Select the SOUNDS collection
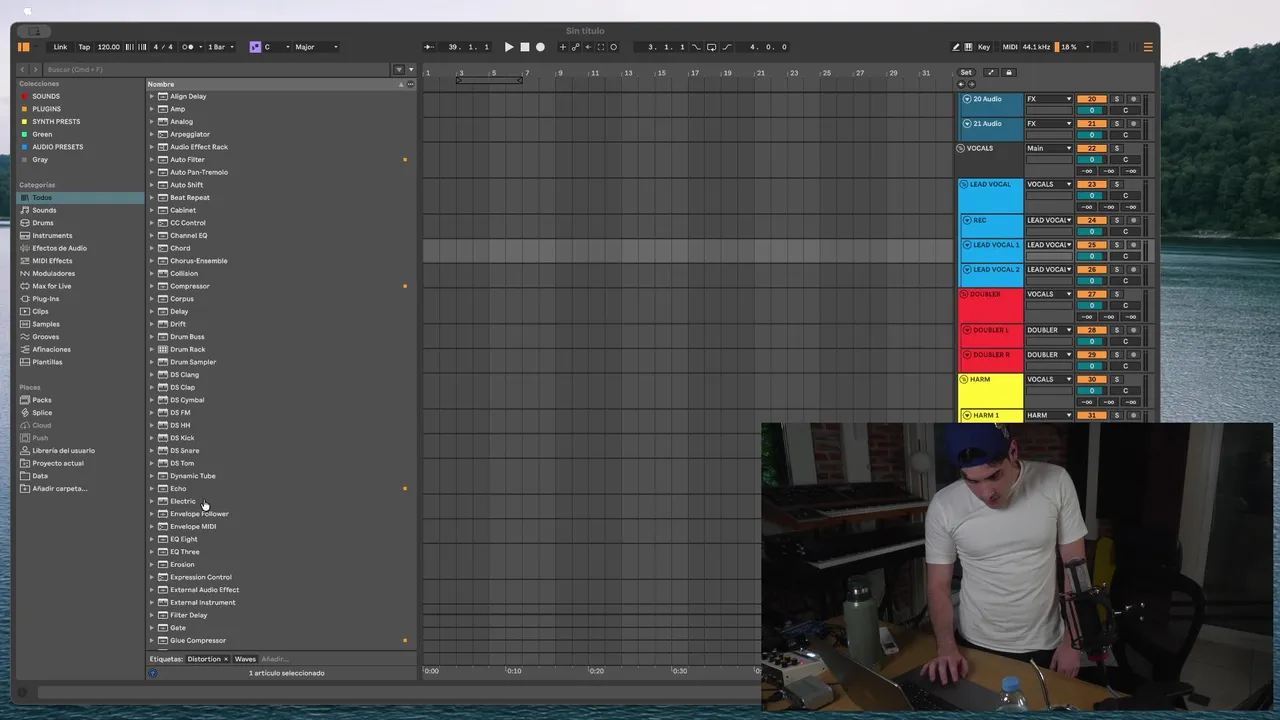Image resolution: width=1280 pixels, height=720 pixels. click(45, 96)
